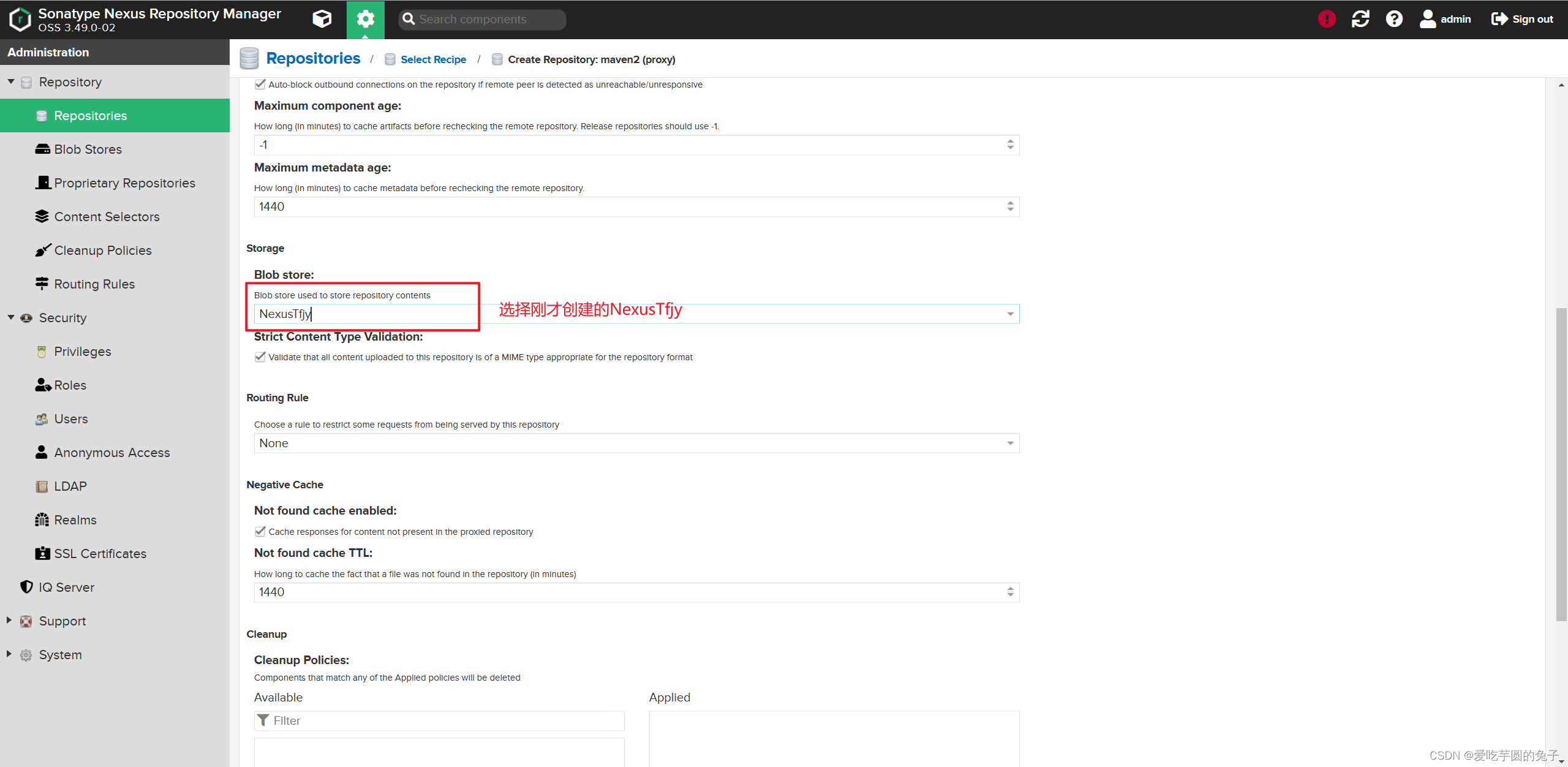Image resolution: width=1568 pixels, height=767 pixels.
Task: Select Routing Rules in sidebar
Action: pyautogui.click(x=94, y=284)
